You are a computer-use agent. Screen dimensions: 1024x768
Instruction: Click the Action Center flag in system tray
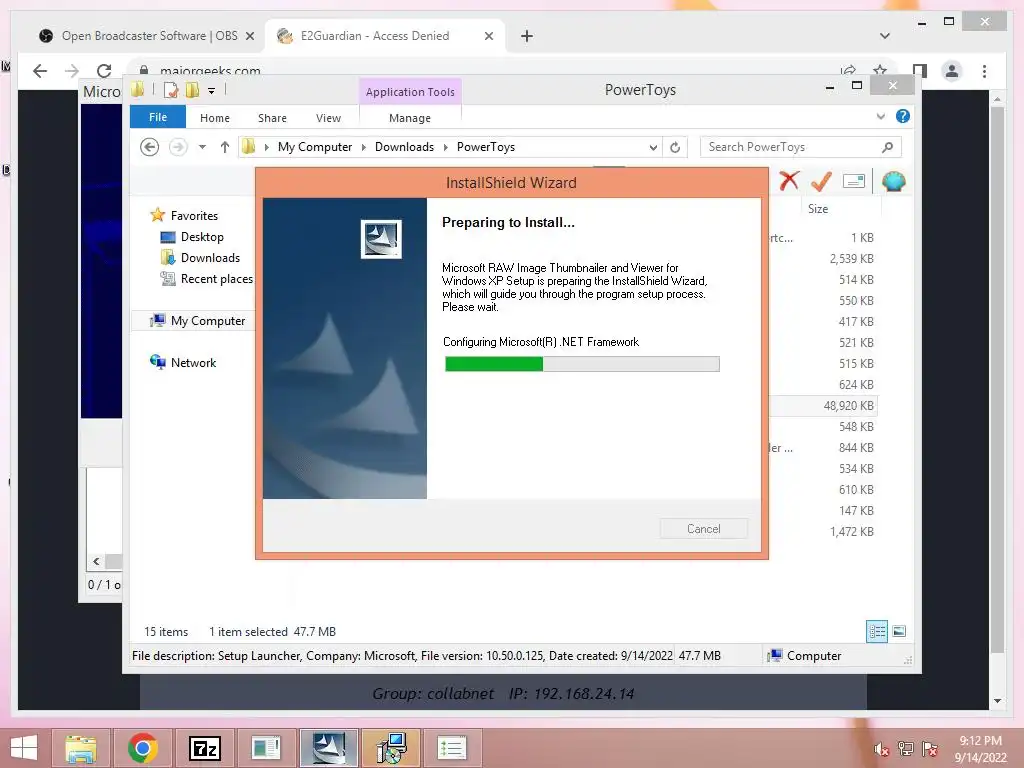(x=929, y=749)
